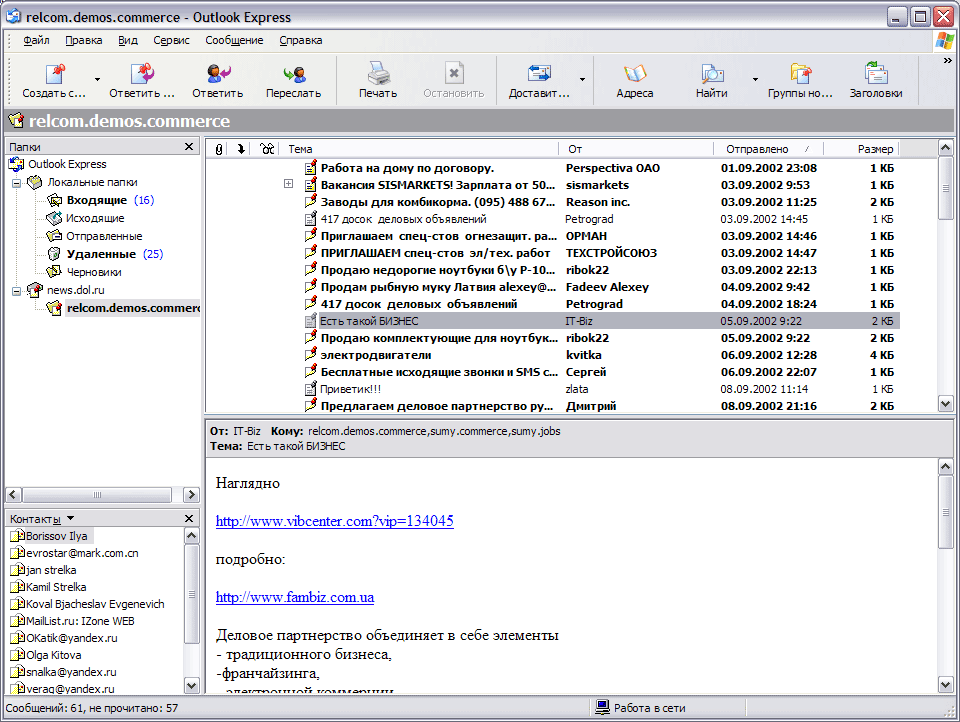Select contact Koval Bjacheslav Evgenevich
The height and width of the screenshot is (722, 960).
[95, 604]
